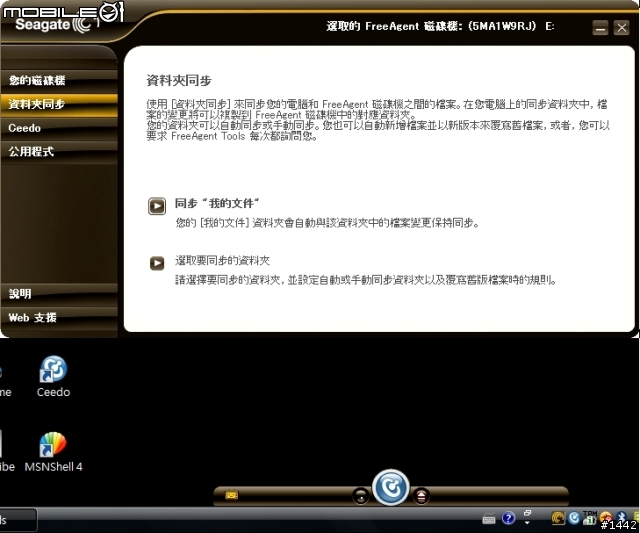The width and height of the screenshot is (640, 533).
Task: Open the Ceedo sidebar section
Action: 59,128
